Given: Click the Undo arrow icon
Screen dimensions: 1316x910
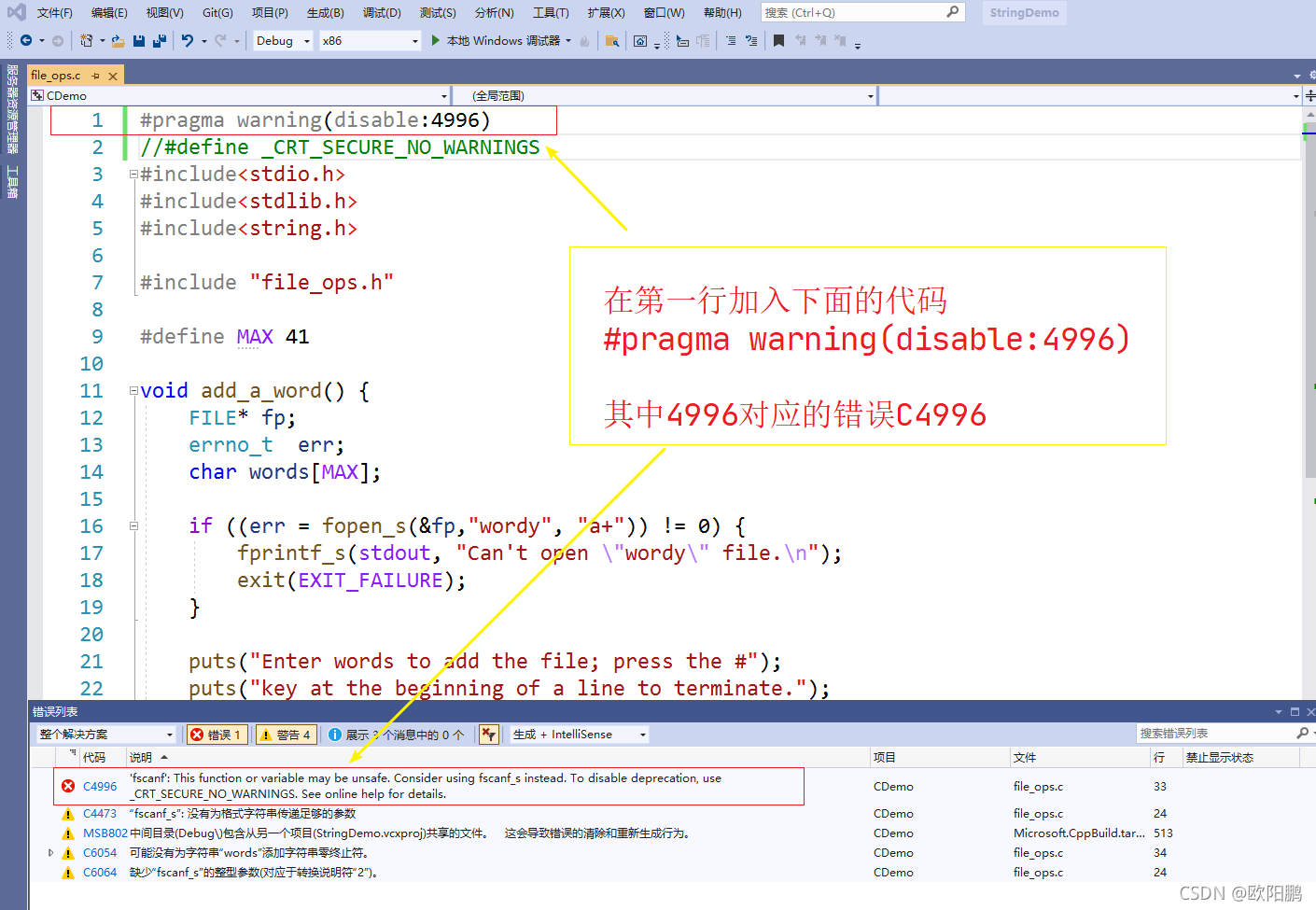Looking at the screenshot, I should tap(188, 40).
